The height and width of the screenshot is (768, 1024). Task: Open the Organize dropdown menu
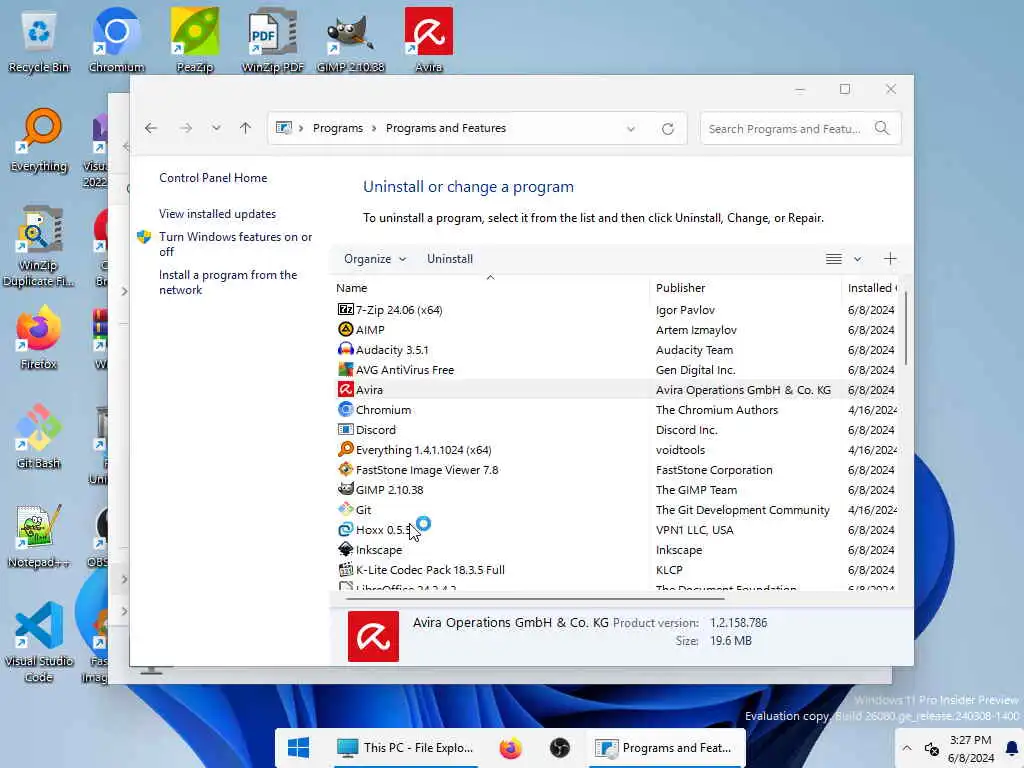coord(375,259)
